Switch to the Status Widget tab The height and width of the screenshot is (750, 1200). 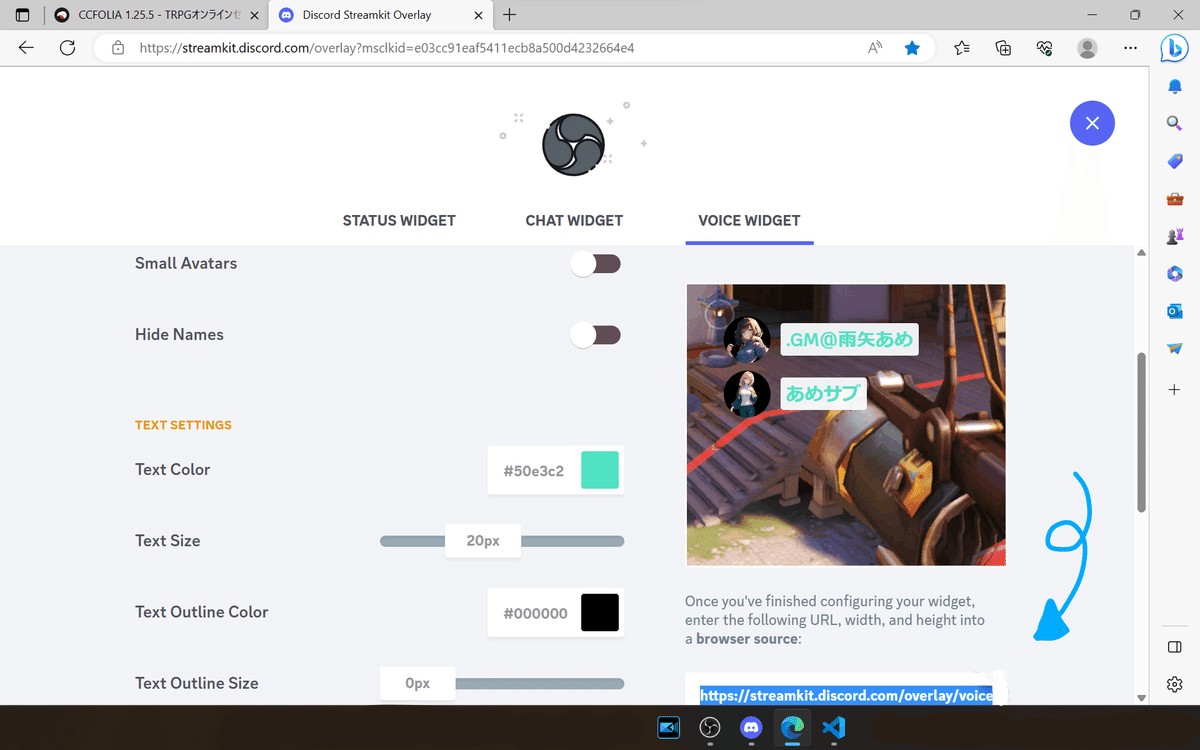[x=399, y=220]
